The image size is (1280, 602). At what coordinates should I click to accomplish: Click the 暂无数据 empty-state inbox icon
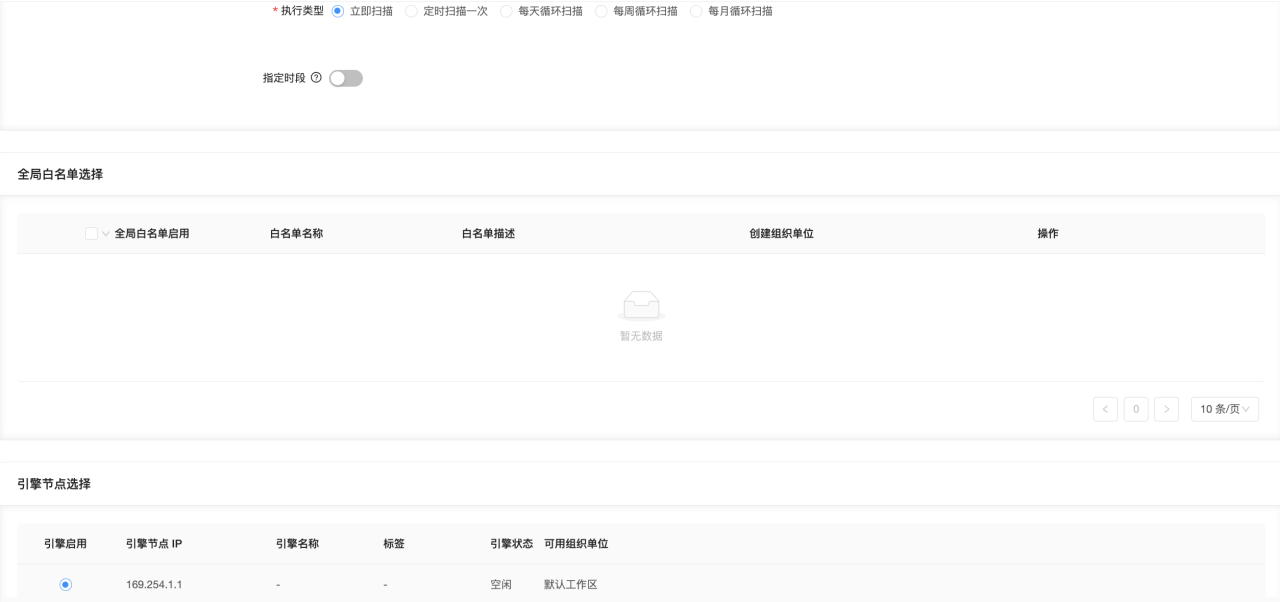[641, 306]
